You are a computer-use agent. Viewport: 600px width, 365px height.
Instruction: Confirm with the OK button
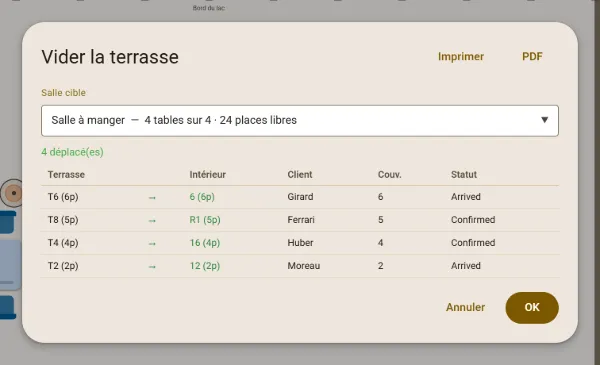532,308
